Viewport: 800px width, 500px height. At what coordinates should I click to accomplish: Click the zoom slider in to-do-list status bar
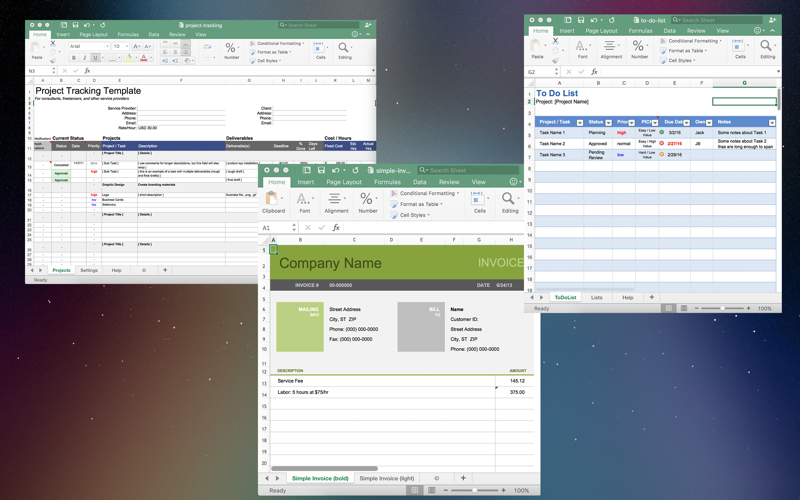click(722, 308)
